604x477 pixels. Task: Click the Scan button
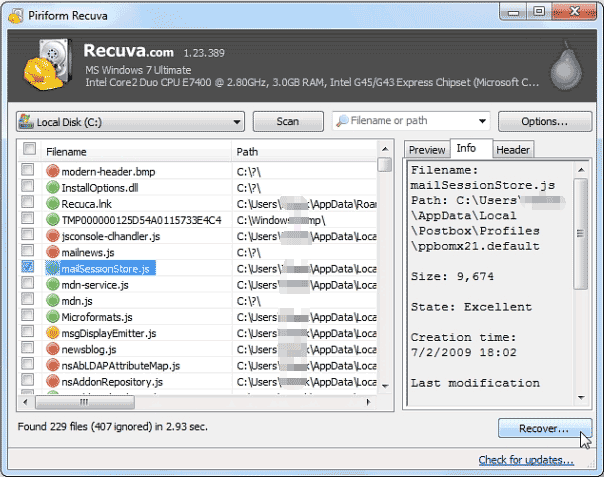click(288, 122)
